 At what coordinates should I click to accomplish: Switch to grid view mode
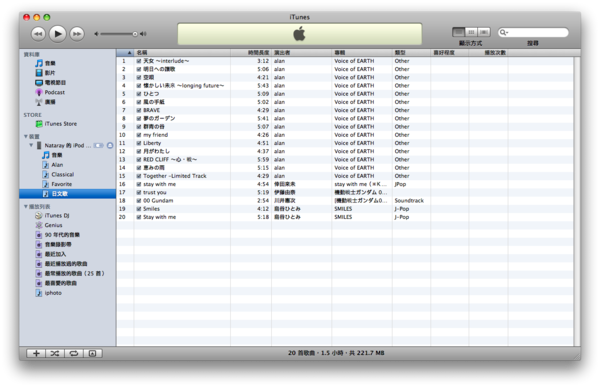tap(471, 32)
